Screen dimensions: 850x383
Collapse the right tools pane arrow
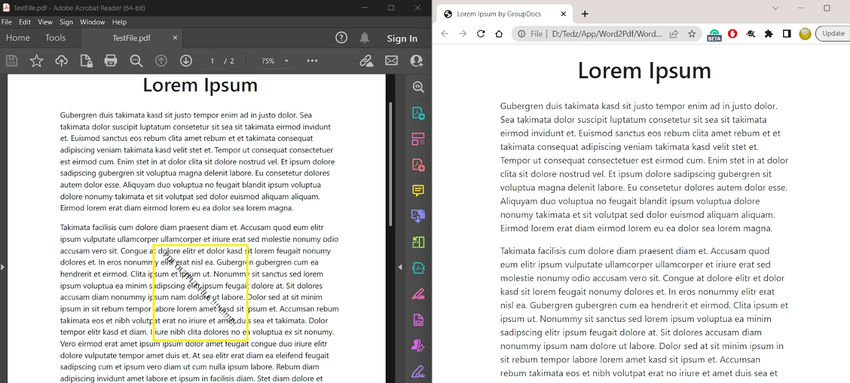(400, 267)
